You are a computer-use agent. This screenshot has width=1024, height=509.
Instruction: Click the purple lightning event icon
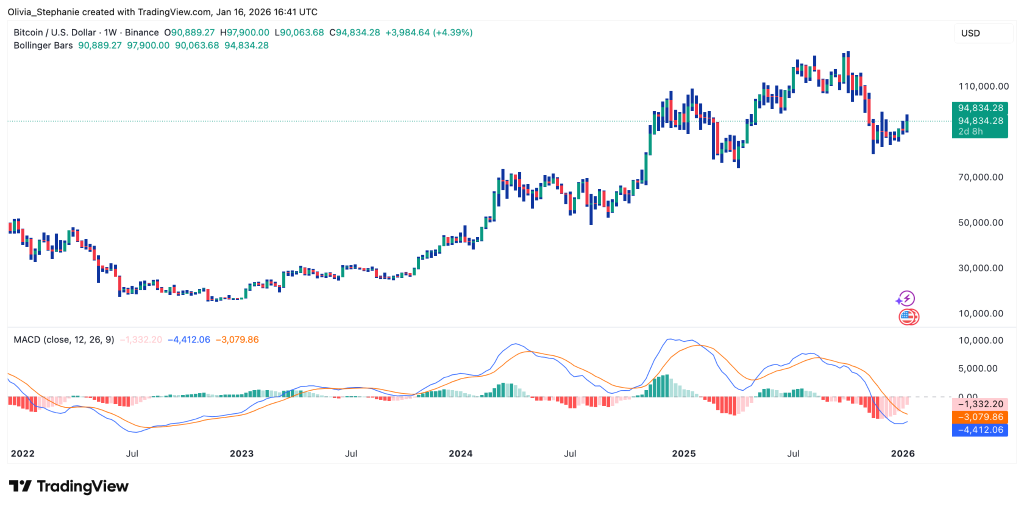[x=905, y=298]
